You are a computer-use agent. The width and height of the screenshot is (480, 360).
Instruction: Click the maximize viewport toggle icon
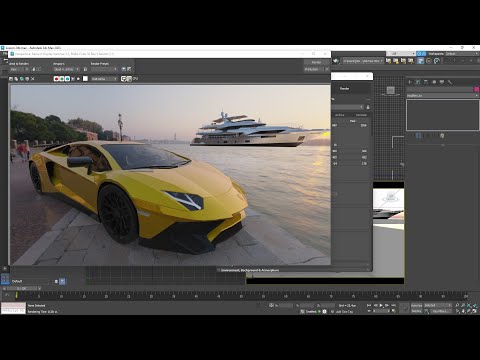pyautogui.click(x=475, y=311)
